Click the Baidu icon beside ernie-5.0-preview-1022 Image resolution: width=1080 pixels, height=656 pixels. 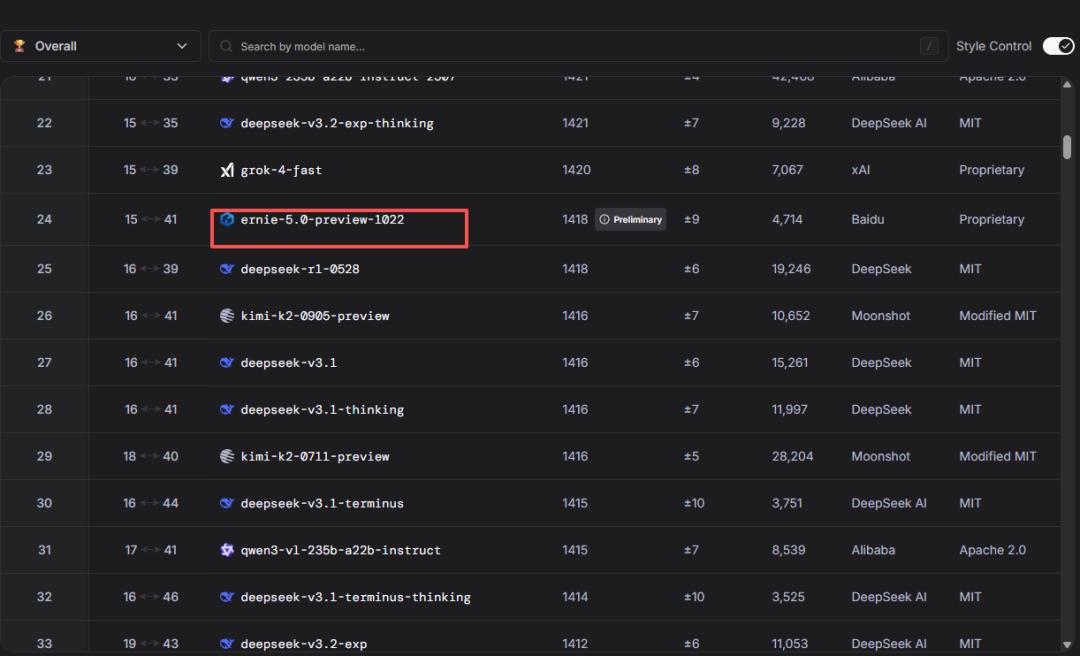(x=227, y=219)
